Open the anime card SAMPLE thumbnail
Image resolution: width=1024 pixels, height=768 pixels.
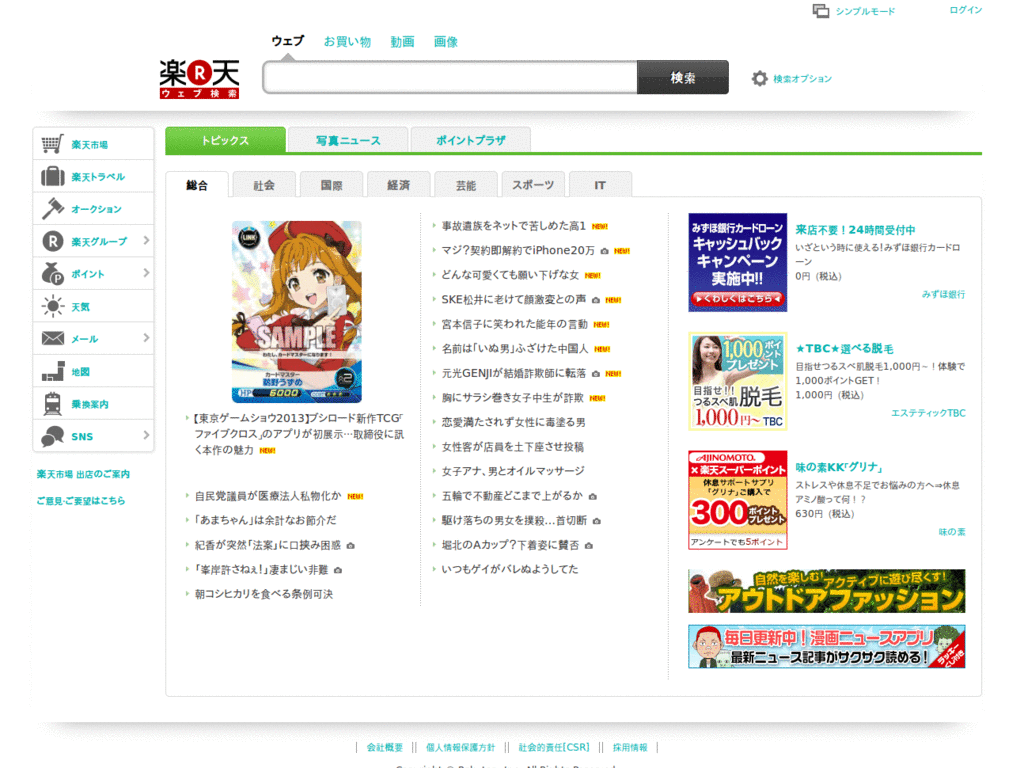coord(296,312)
